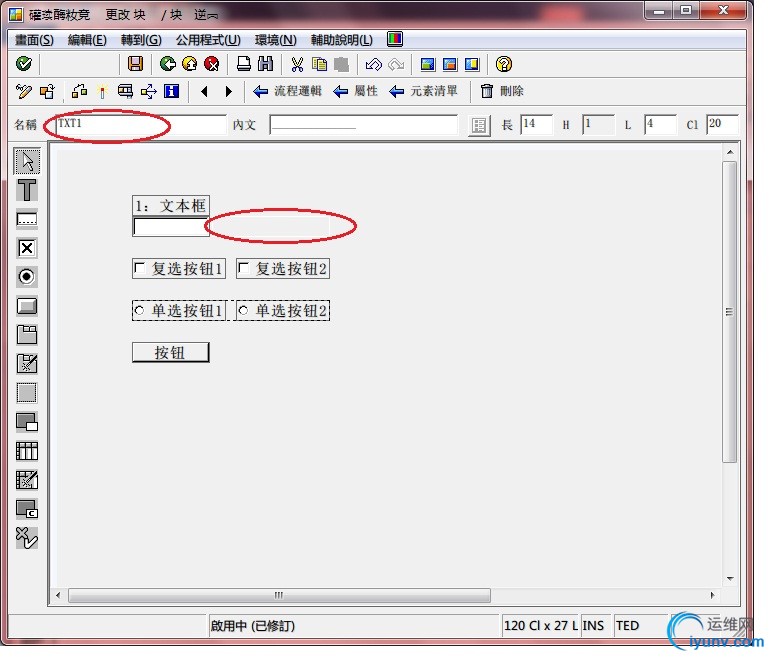This screenshot has height=658, width=770.
Task: Click the Cl column field showing 20
Action: pyautogui.click(x=722, y=124)
